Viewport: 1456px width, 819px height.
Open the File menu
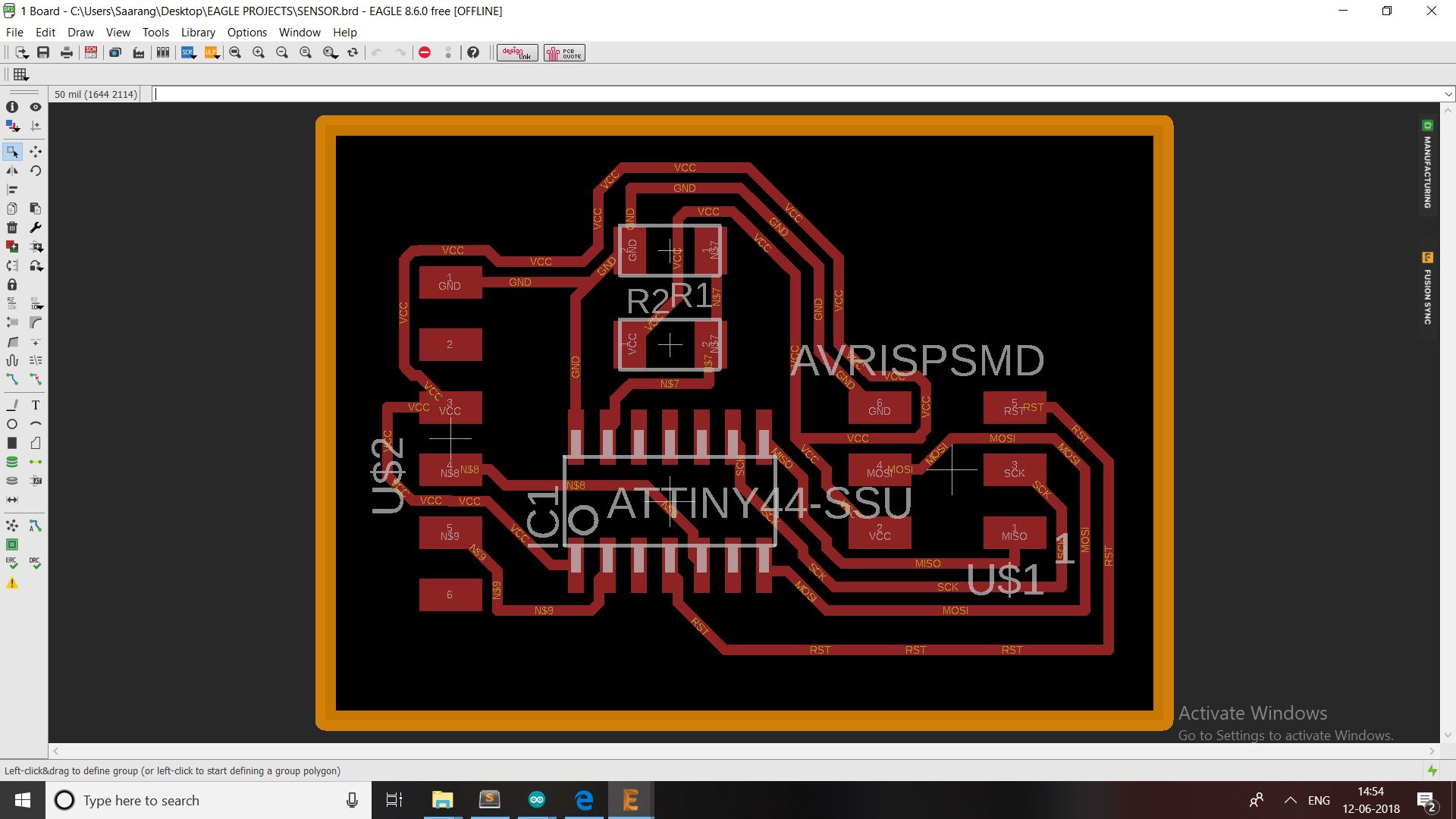pyautogui.click(x=14, y=32)
